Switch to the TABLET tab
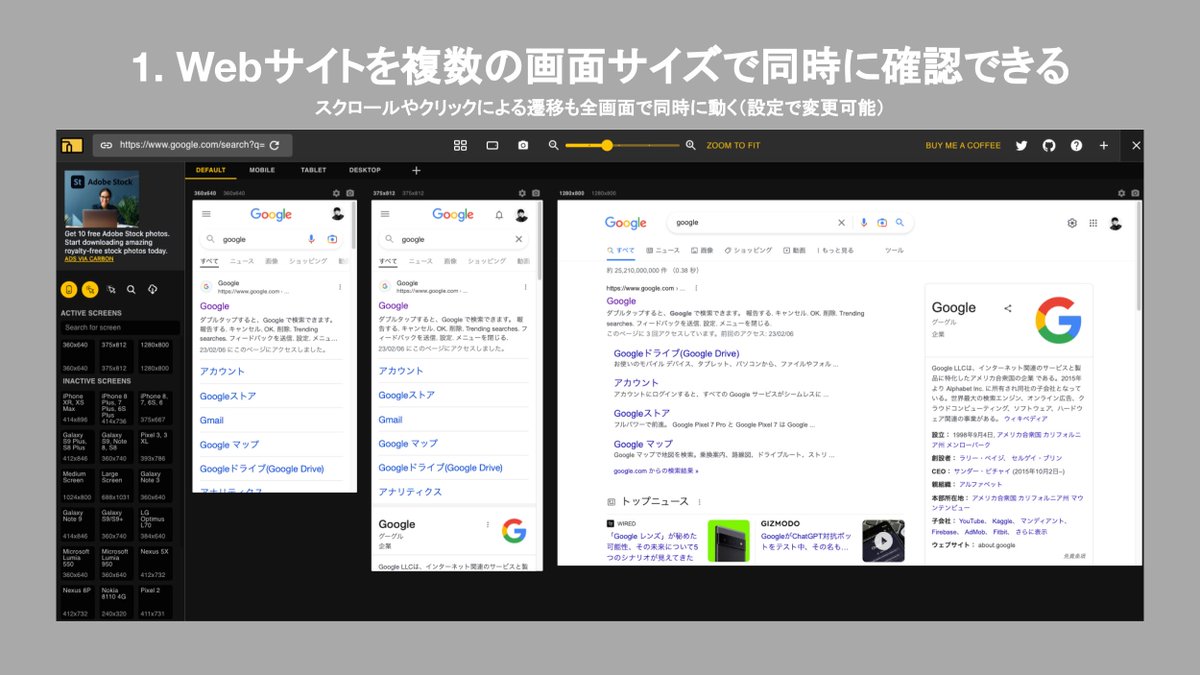1200x675 pixels. 314,170
